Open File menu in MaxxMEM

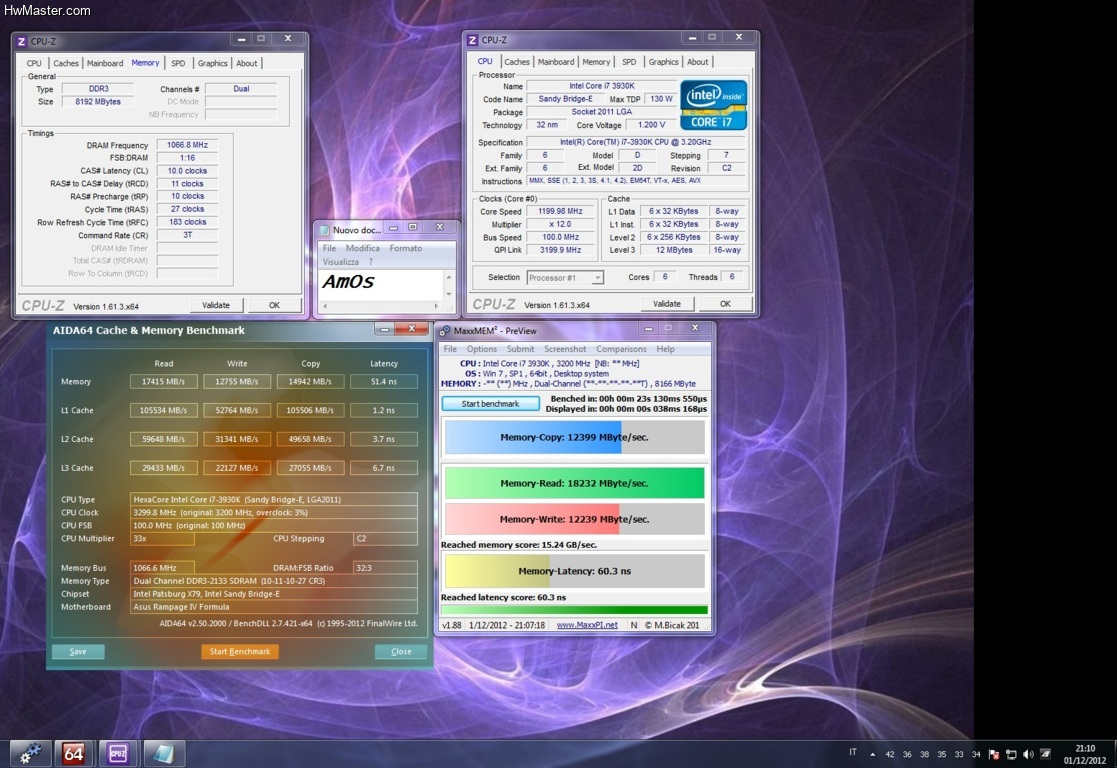[x=450, y=349]
